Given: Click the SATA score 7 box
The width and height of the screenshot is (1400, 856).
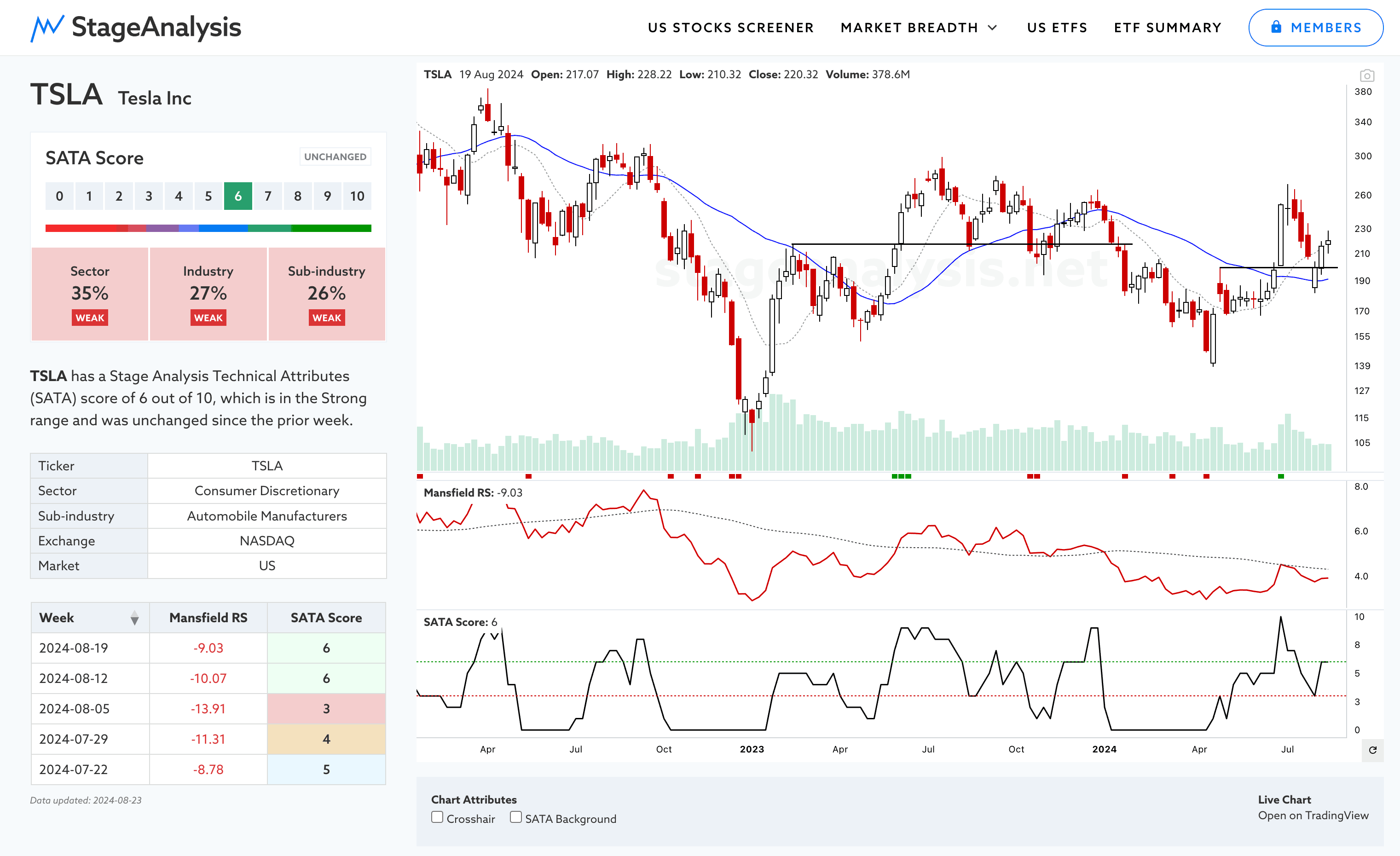Looking at the screenshot, I should [267, 196].
